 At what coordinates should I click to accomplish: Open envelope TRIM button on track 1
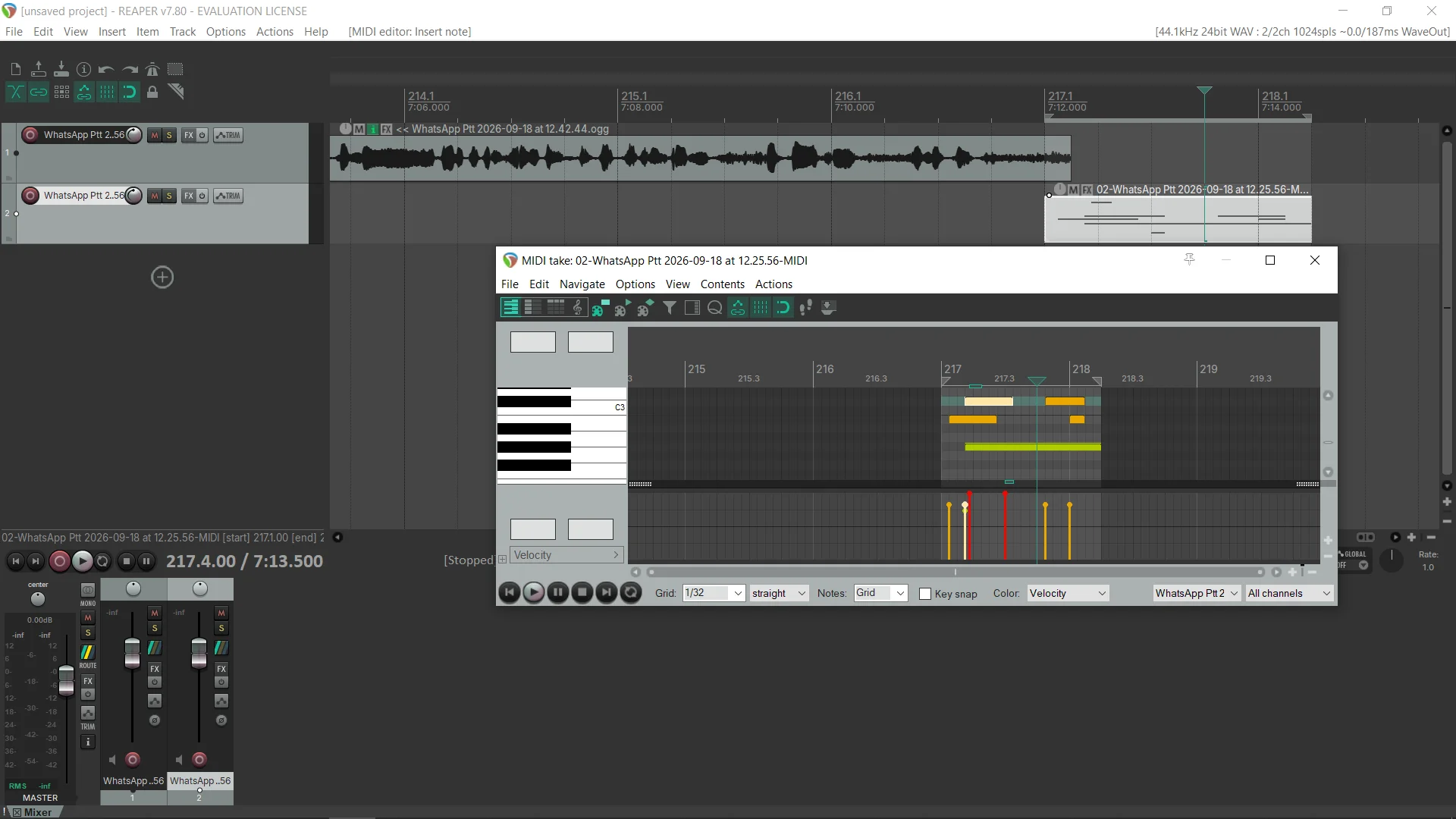point(228,135)
